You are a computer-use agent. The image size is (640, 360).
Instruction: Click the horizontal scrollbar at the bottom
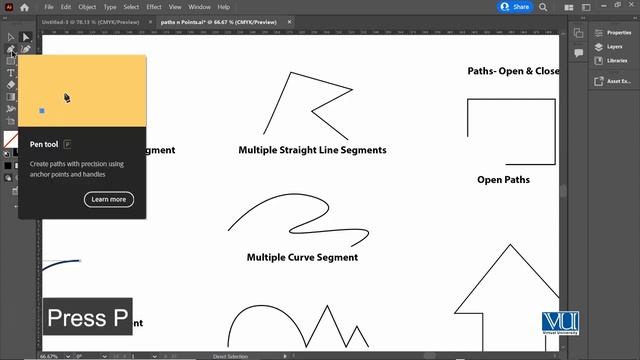(429, 356)
